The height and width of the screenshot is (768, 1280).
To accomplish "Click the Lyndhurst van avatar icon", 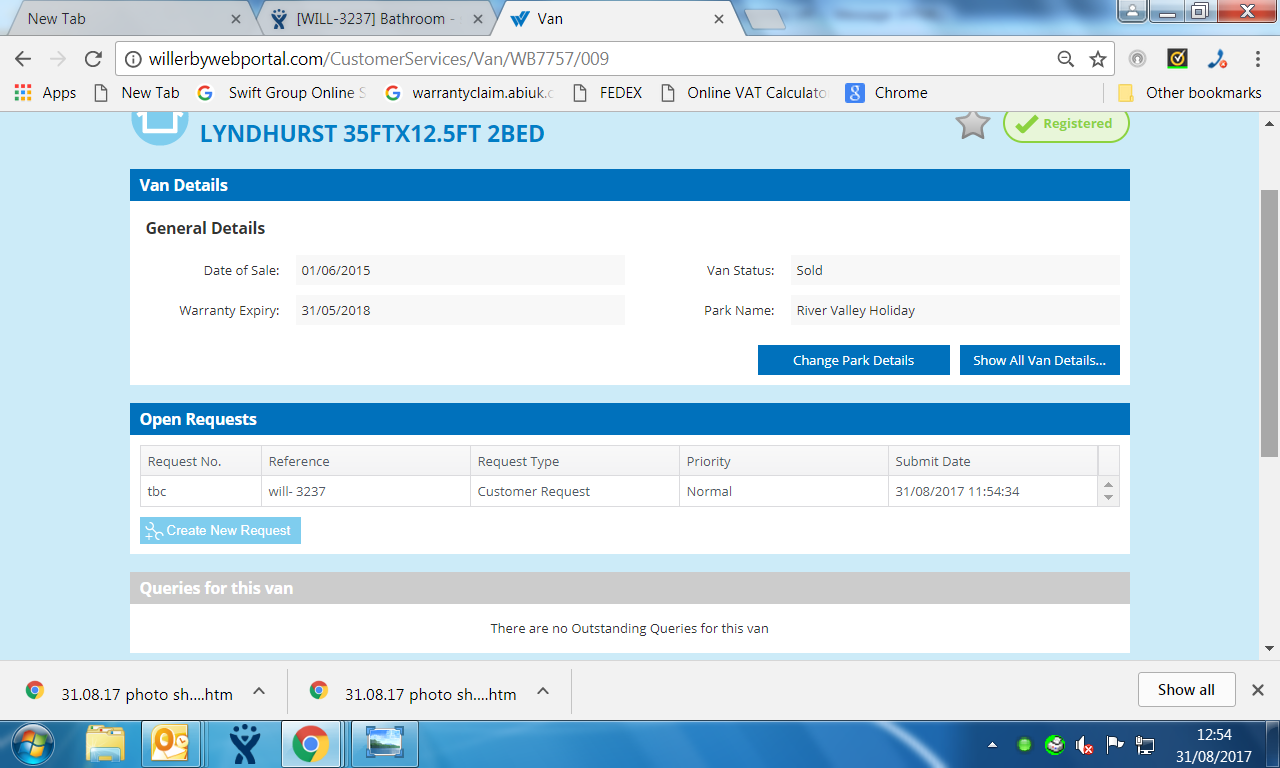I will 160,128.
